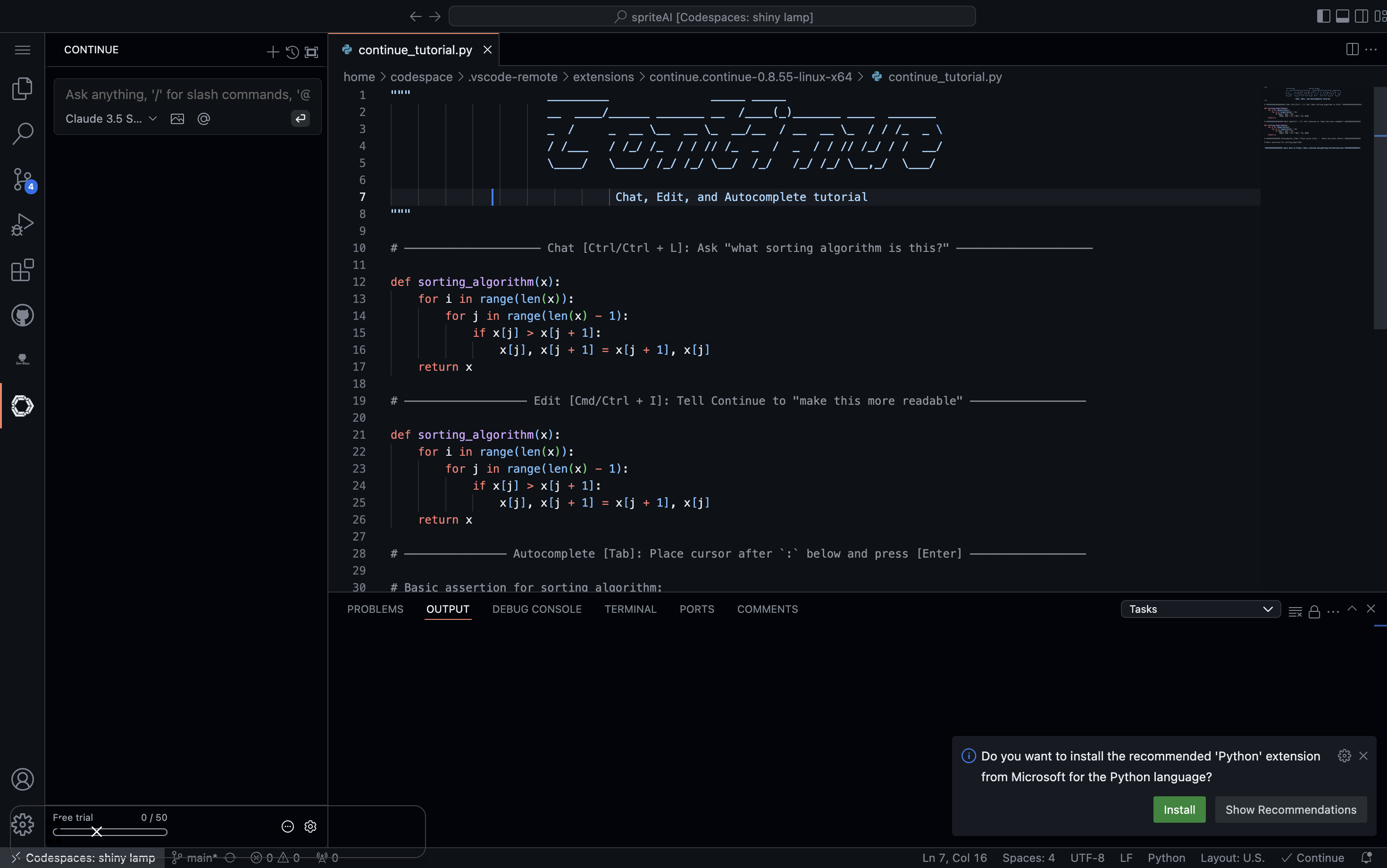This screenshot has width=1387, height=868.
Task: Click the free trial progress bar
Action: pyautogui.click(x=109, y=831)
